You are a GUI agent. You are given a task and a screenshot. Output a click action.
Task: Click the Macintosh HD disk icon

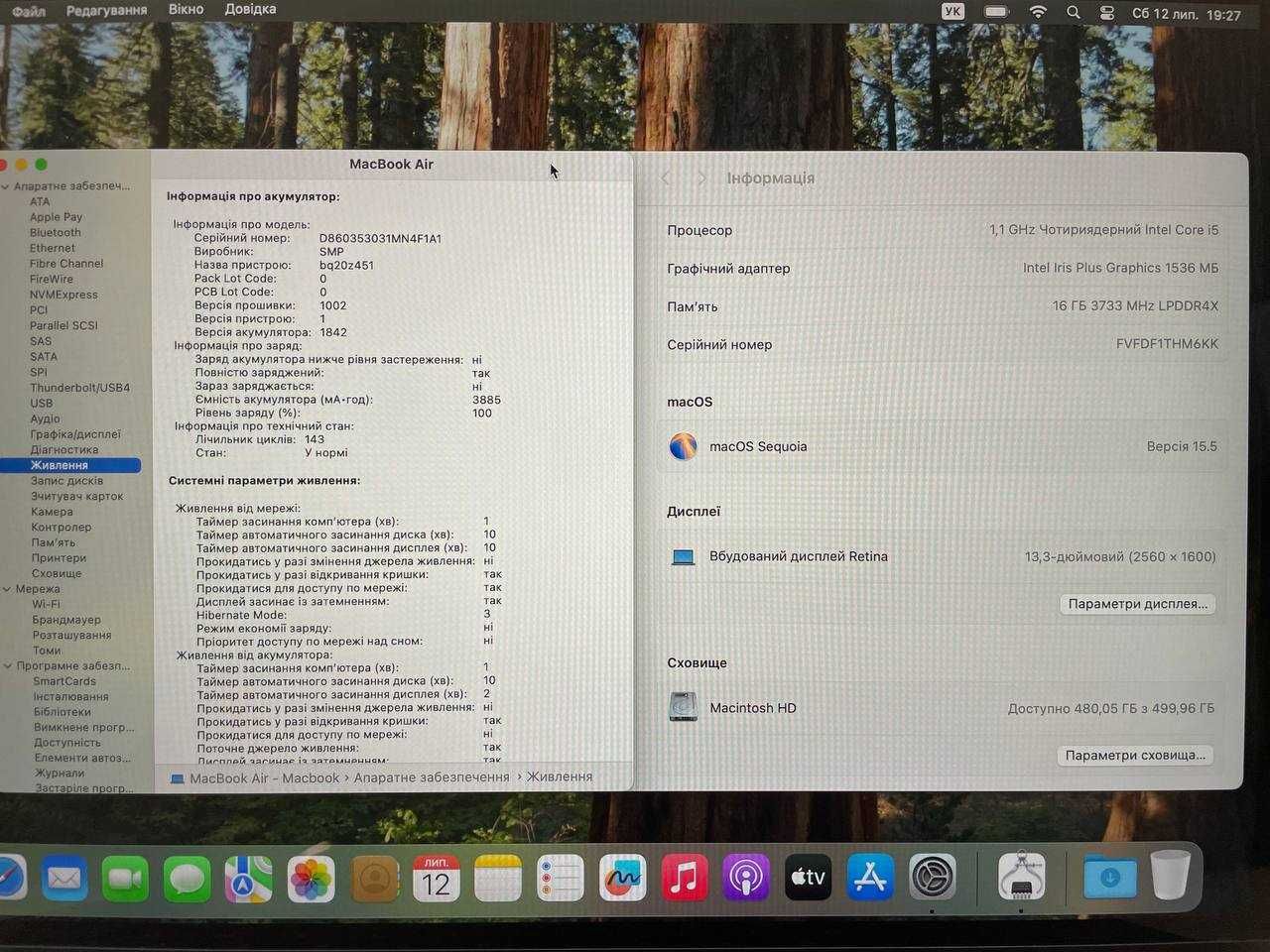683,707
